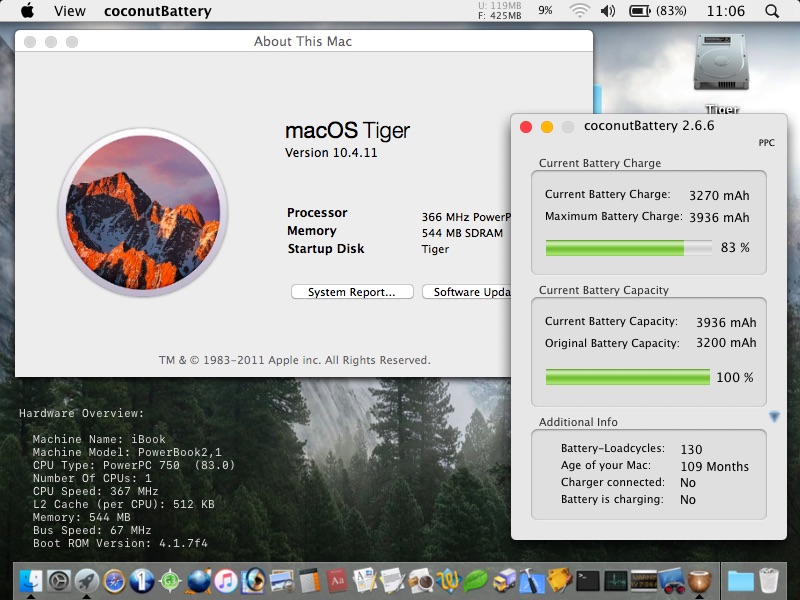This screenshot has width=800, height=600.
Task: Launch Terminal from the dock
Action: [x=587, y=581]
